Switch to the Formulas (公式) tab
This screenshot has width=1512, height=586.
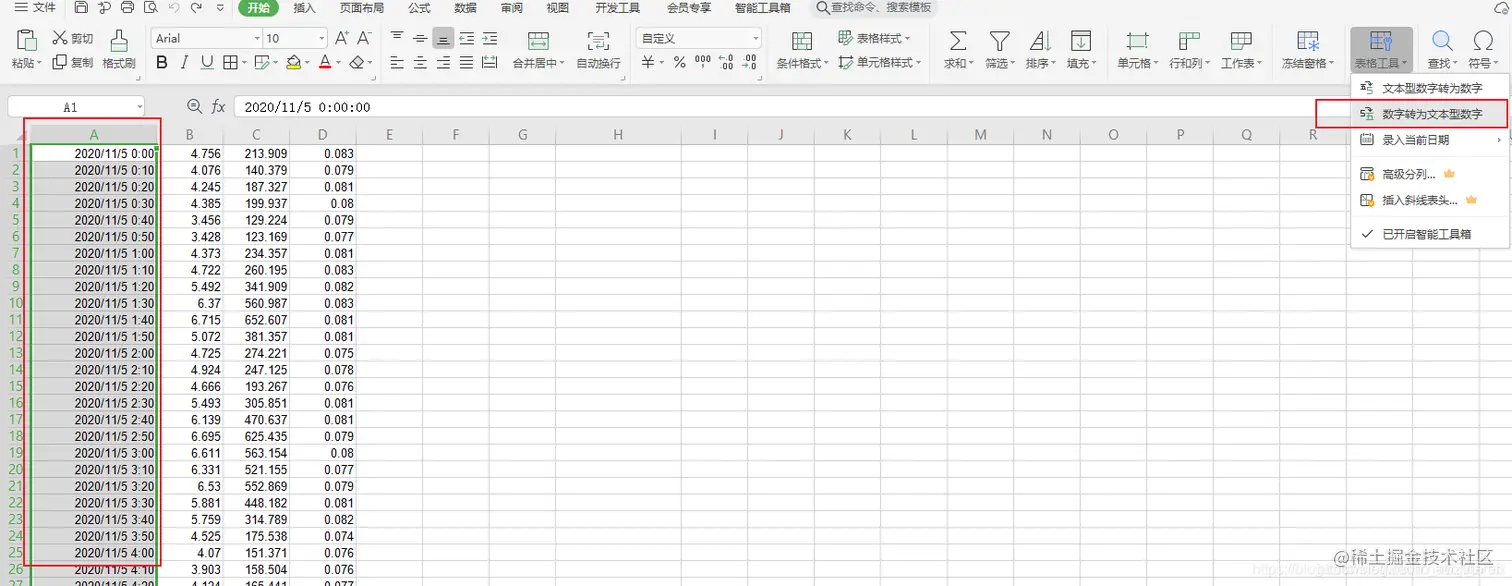coord(419,8)
